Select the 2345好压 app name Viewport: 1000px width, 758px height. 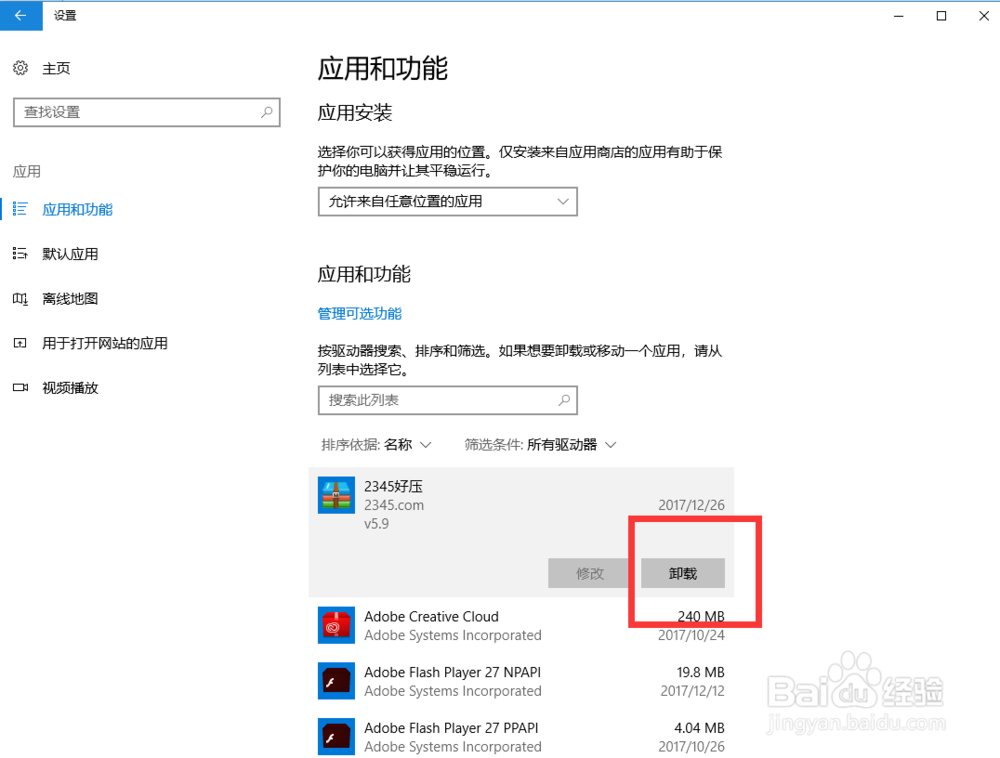coord(393,486)
